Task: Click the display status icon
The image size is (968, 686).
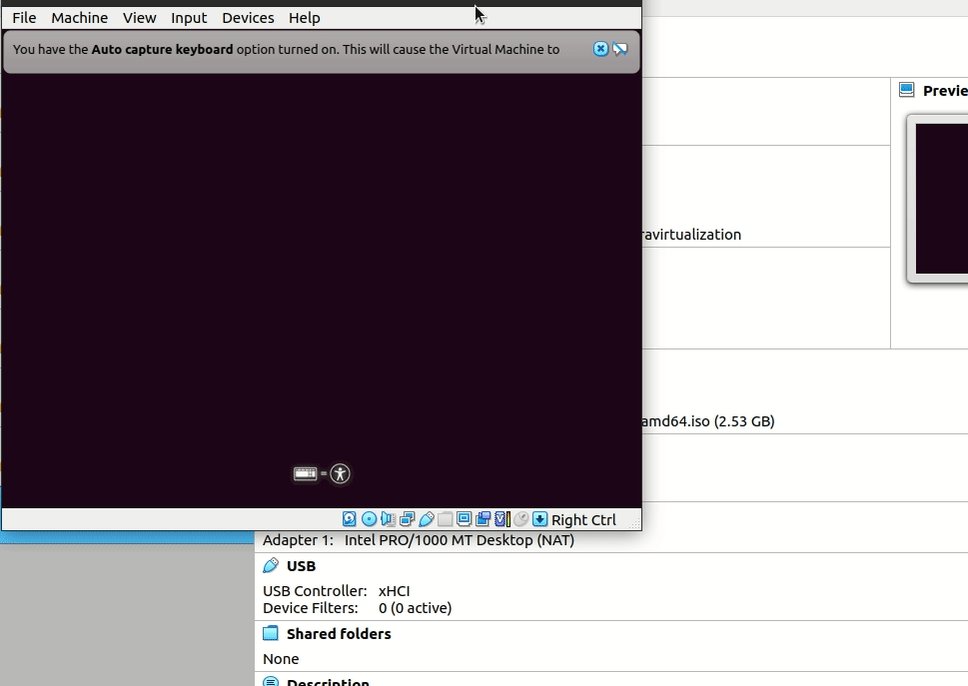Action: pos(464,519)
